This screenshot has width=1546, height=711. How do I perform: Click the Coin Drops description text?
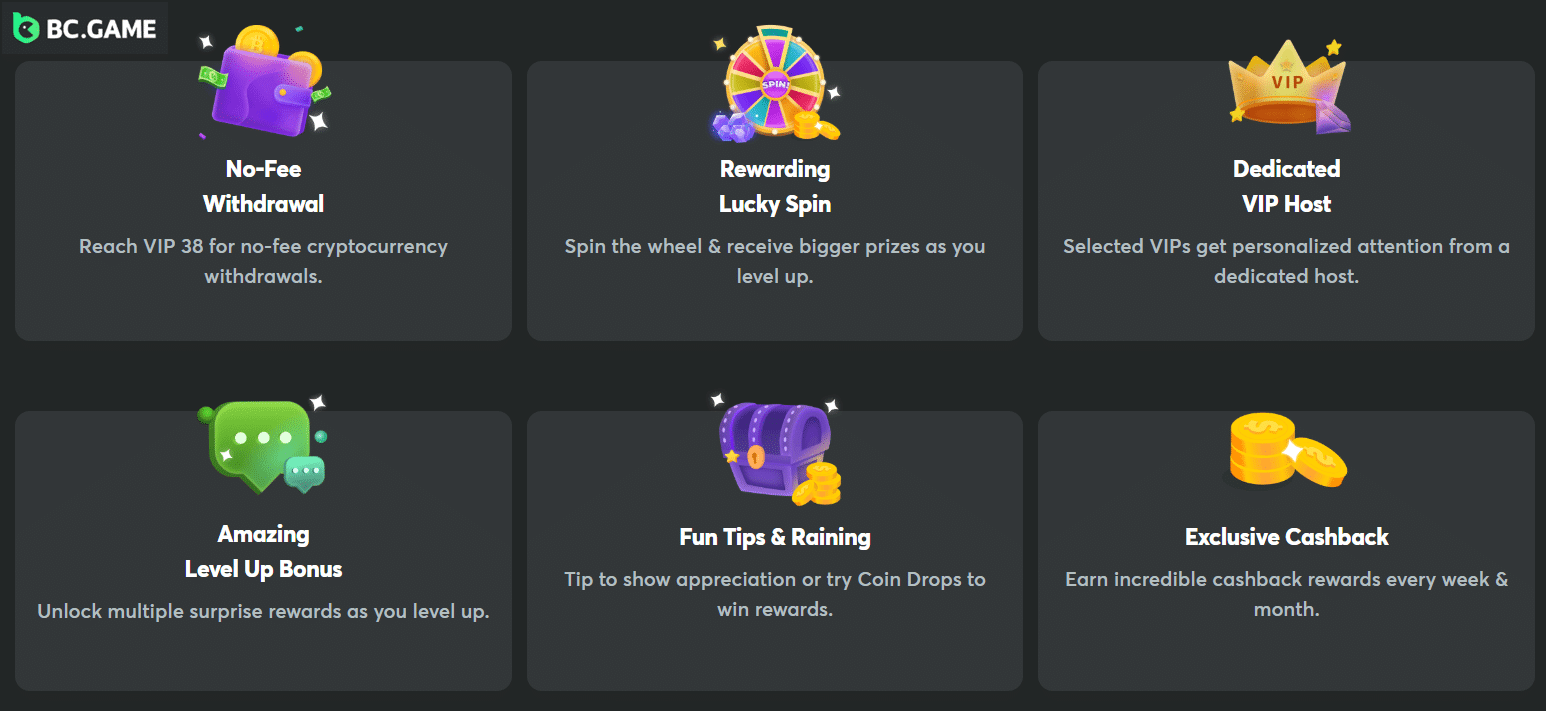click(775, 594)
